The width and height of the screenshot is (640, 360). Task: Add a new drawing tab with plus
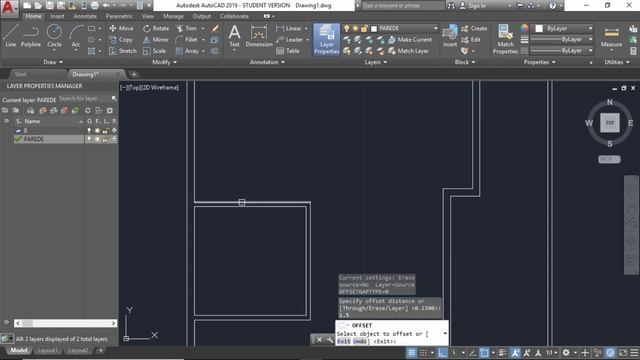pos(133,74)
